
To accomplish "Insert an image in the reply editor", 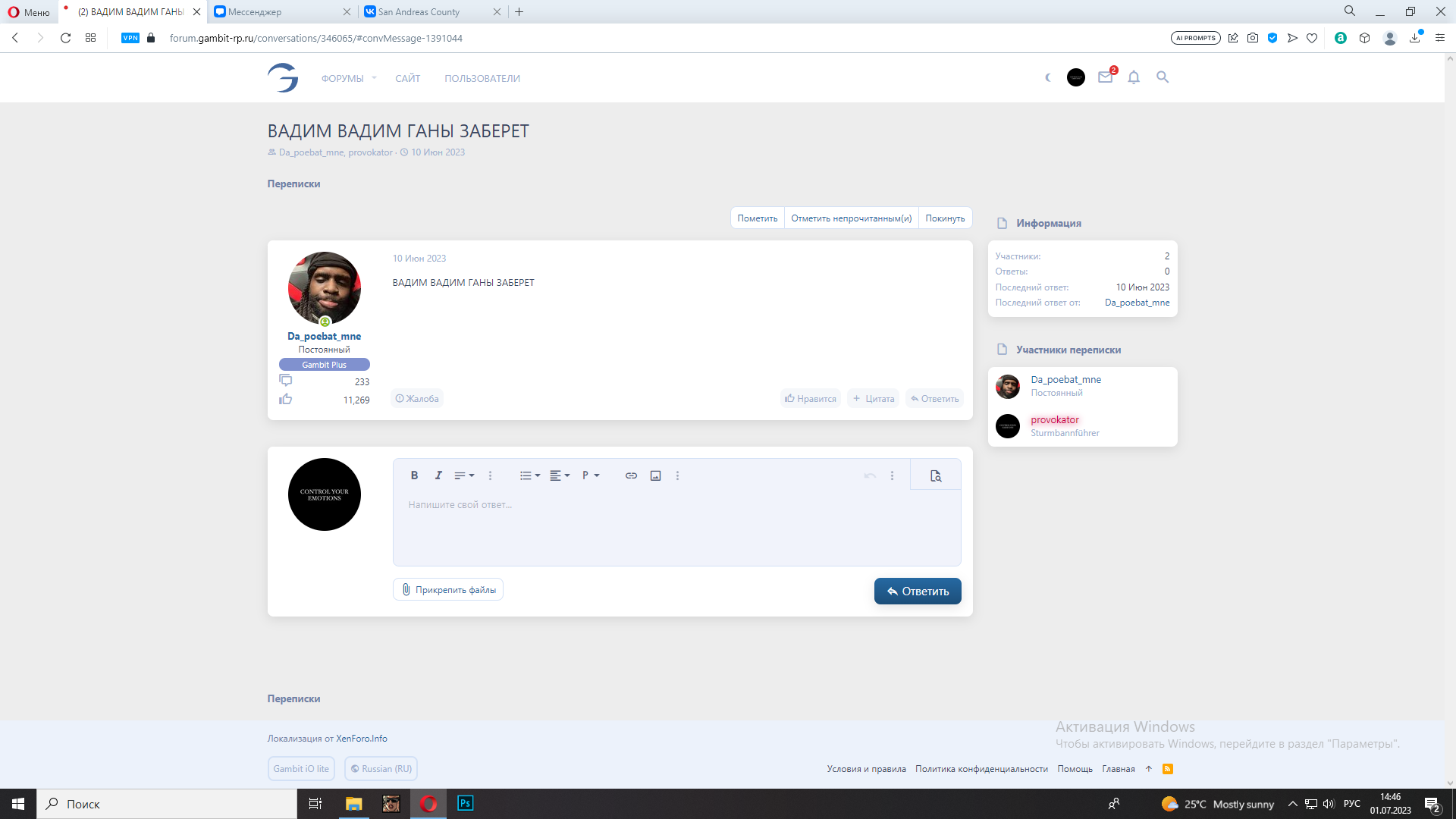I will coord(656,475).
